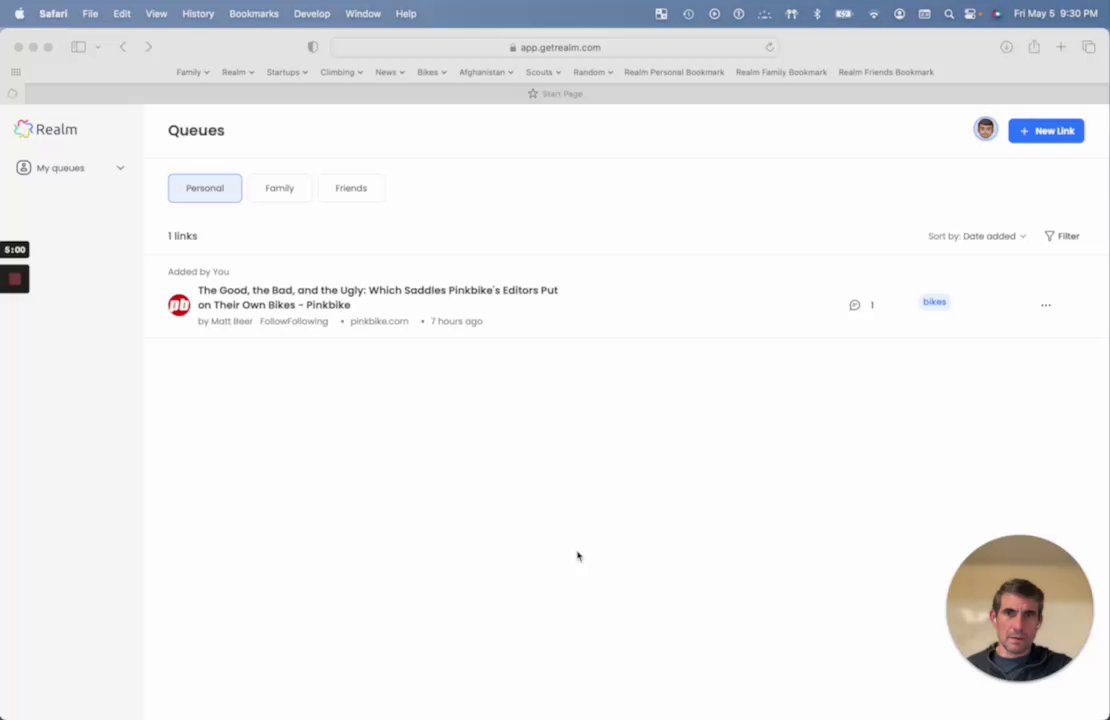Open a new tab with plus icon
The image size is (1110, 720).
pos(1060,47)
